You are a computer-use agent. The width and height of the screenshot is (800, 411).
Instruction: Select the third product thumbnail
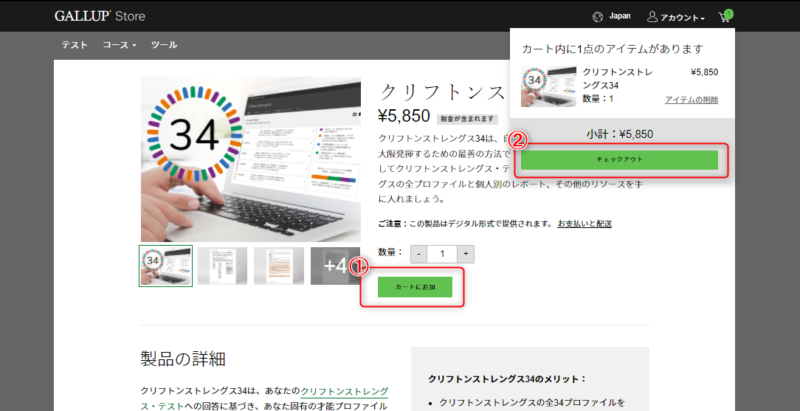click(x=279, y=266)
